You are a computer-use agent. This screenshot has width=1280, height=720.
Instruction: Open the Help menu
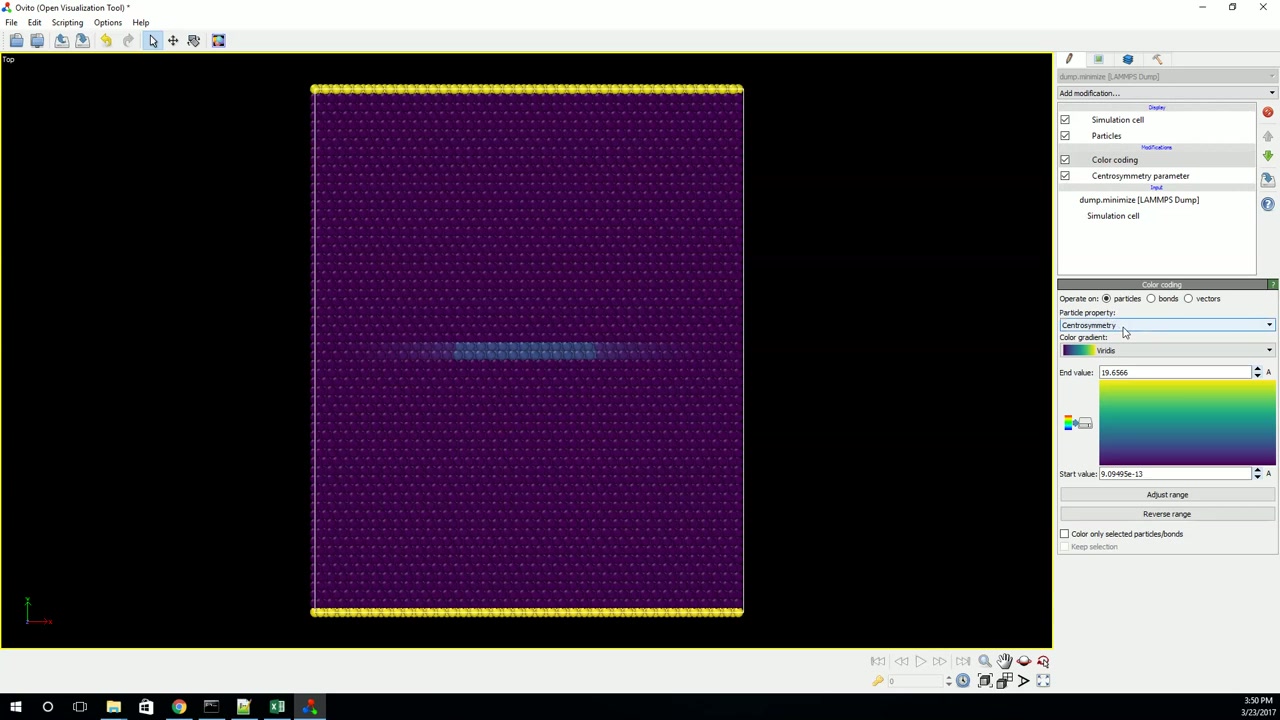tap(140, 22)
